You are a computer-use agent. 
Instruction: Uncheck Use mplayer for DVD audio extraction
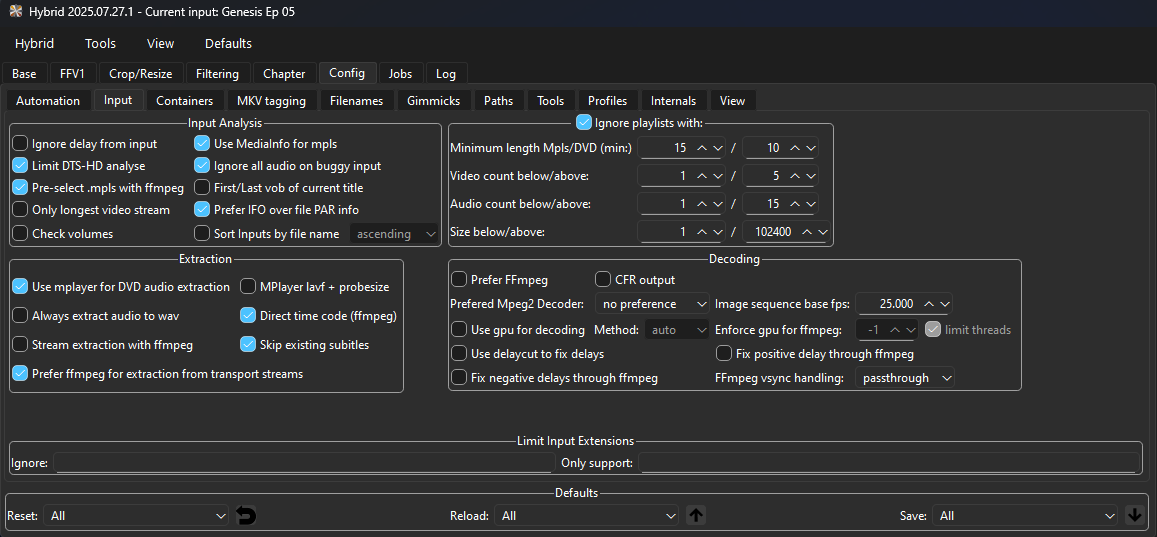click(20, 287)
